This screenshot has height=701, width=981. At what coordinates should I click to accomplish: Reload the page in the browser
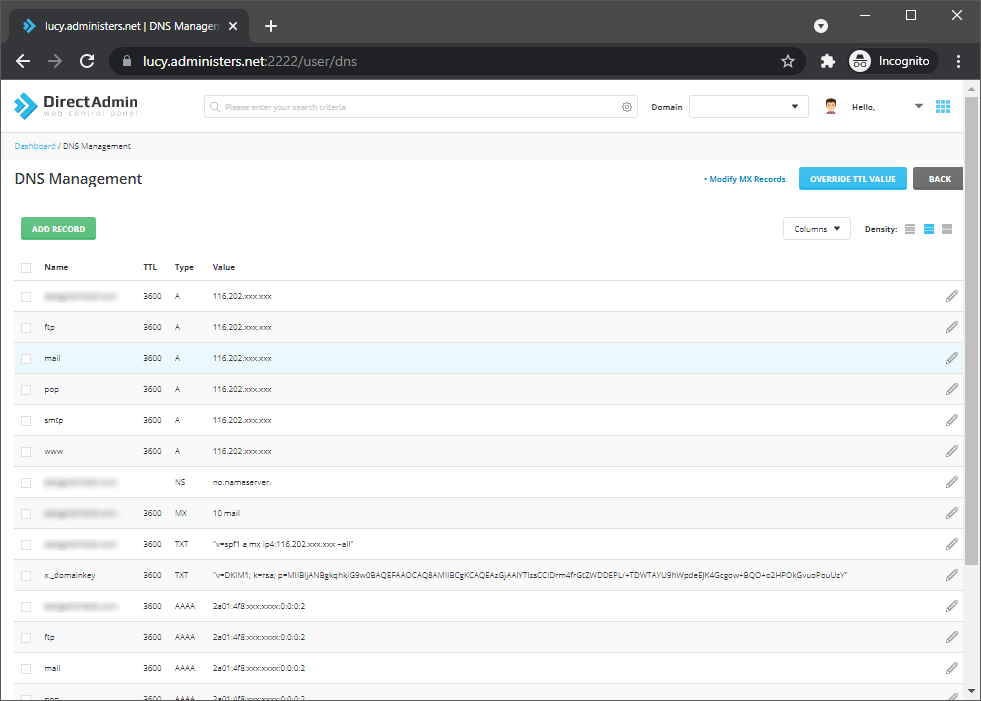point(87,61)
